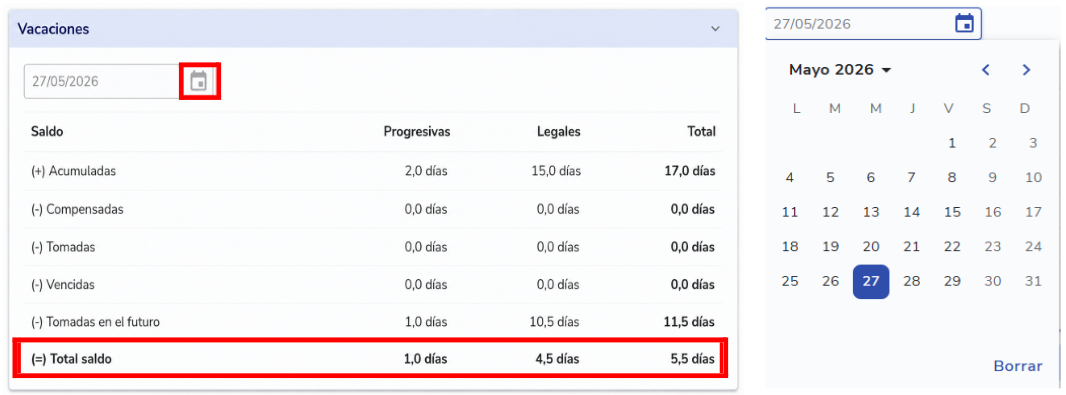Image resolution: width=1066 pixels, height=395 pixels.
Task: Click the Vacaciones panel title
Action: click(53, 29)
